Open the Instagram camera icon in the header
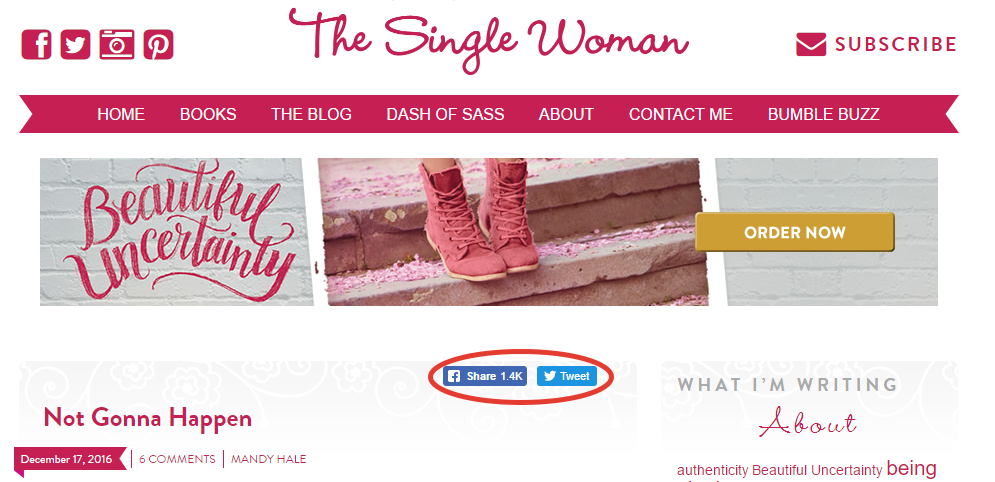The height and width of the screenshot is (482, 995). 117,44
